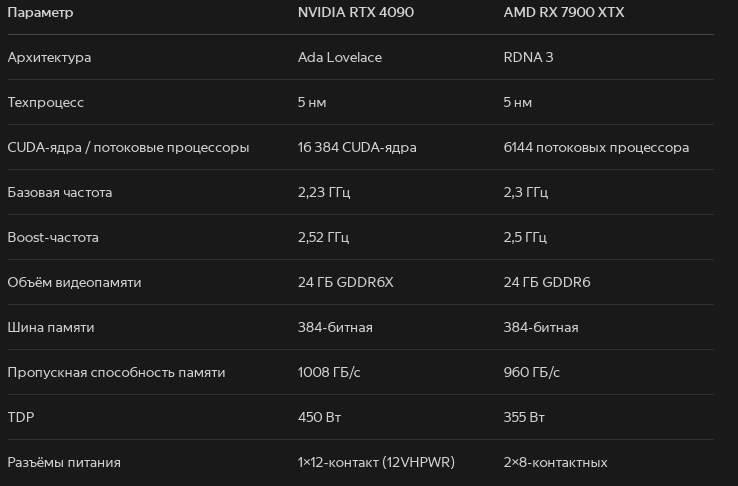Select the "1008 ГБ/с" bandwidth value
The image size is (738, 486).
pyautogui.click(x=329, y=372)
